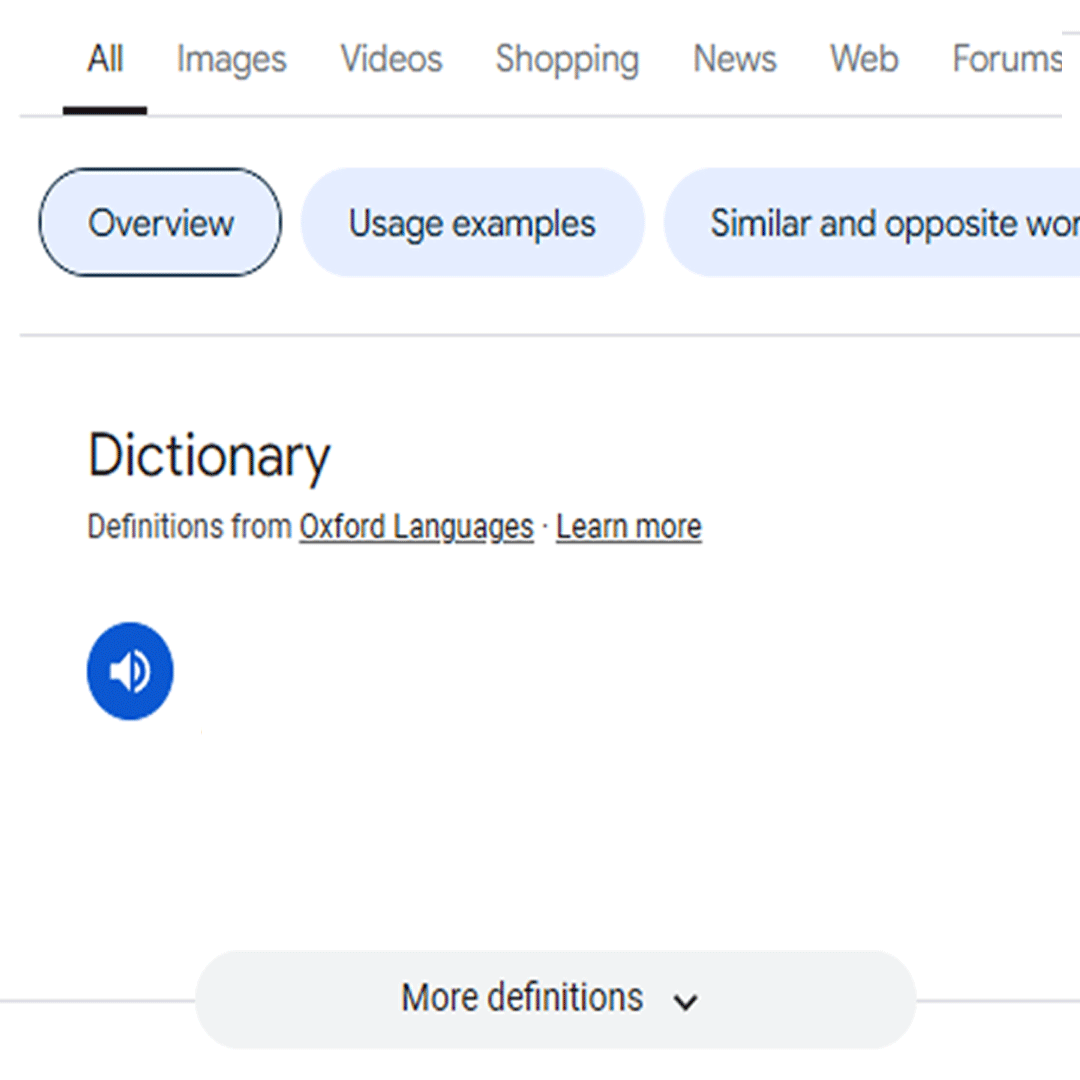The height and width of the screenshot is (1080, 1080).
Task: Show Usage examples chip
Action: click(x=472, y=223)
